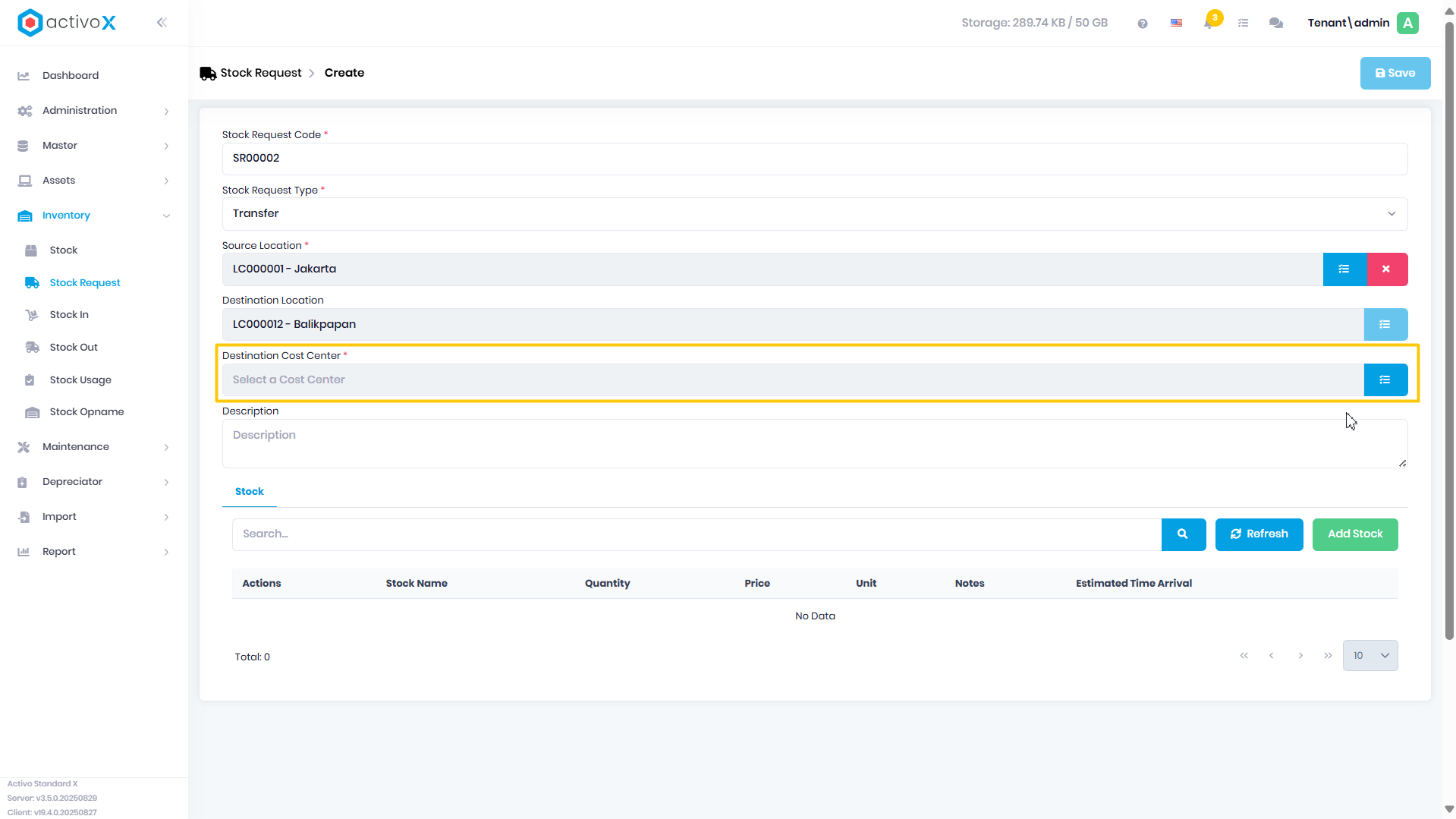The image size is (1456, 819).
Task: Collapse the Inventory menu
Action: click(x=166, y=216)
